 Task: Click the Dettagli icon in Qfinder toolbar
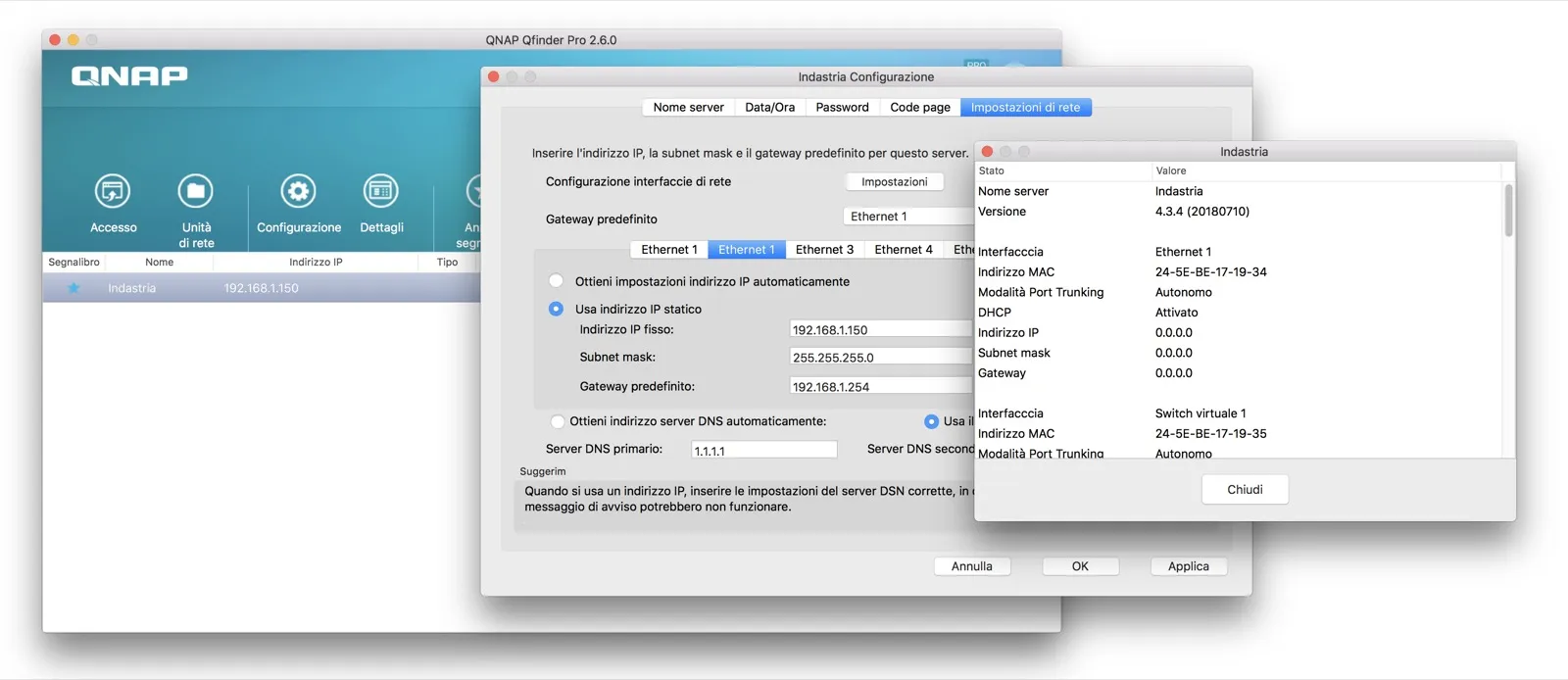380,191
